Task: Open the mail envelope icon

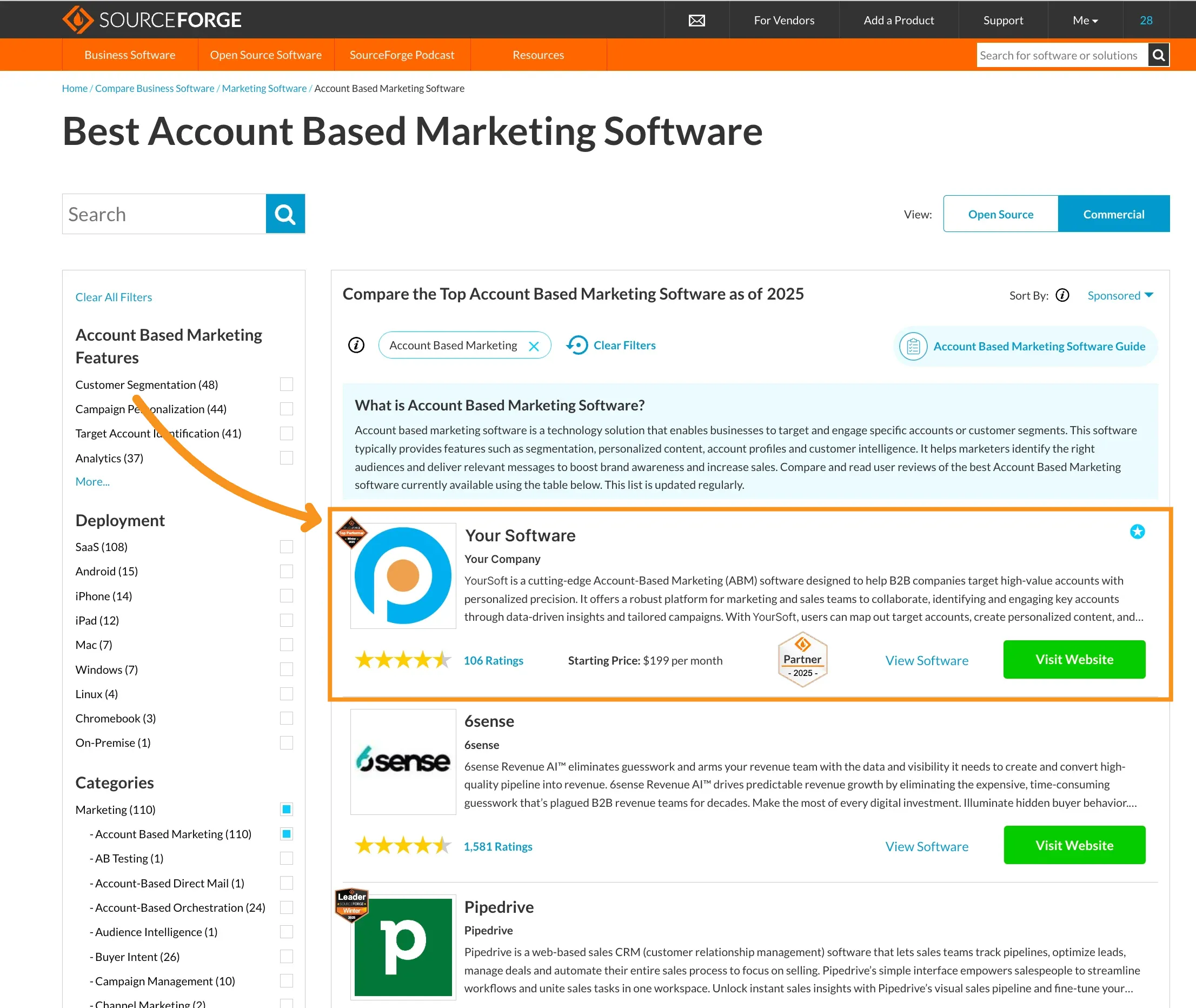Action: 696,21
